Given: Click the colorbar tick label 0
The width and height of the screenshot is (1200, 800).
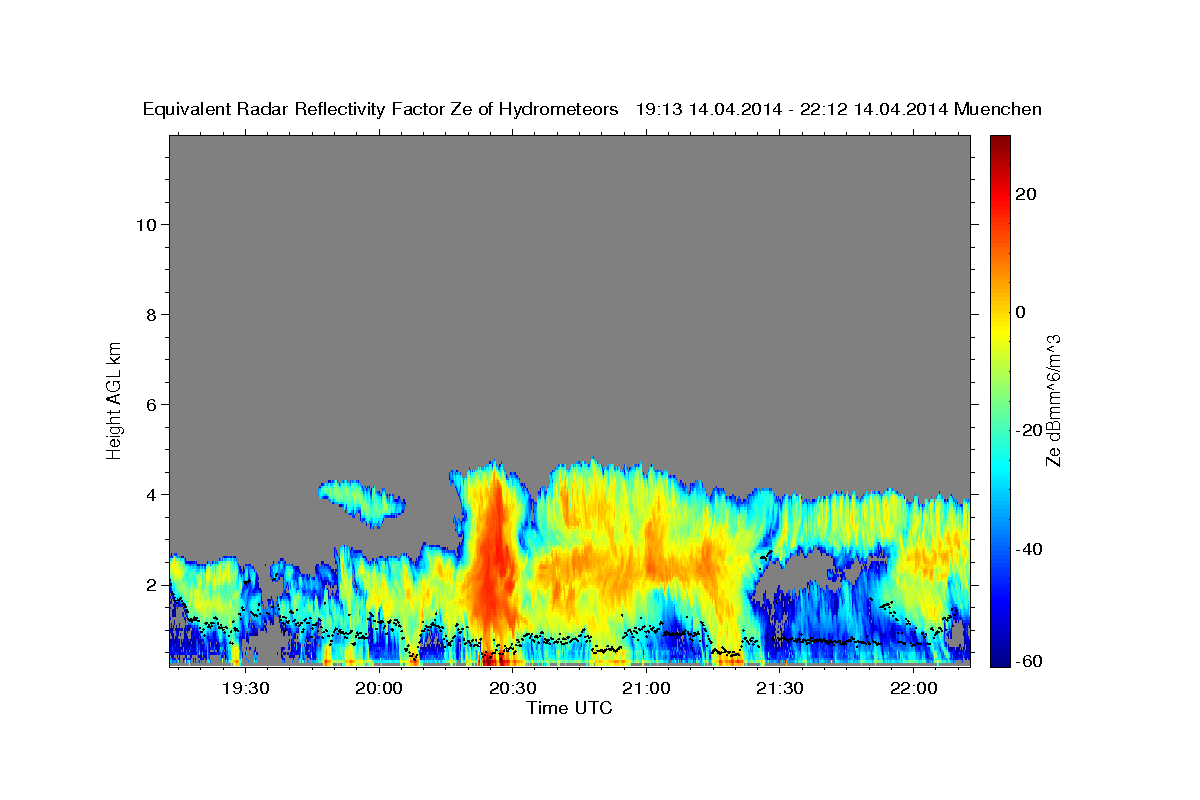Looking at the screenshot, I should [x=1020, y=312].
